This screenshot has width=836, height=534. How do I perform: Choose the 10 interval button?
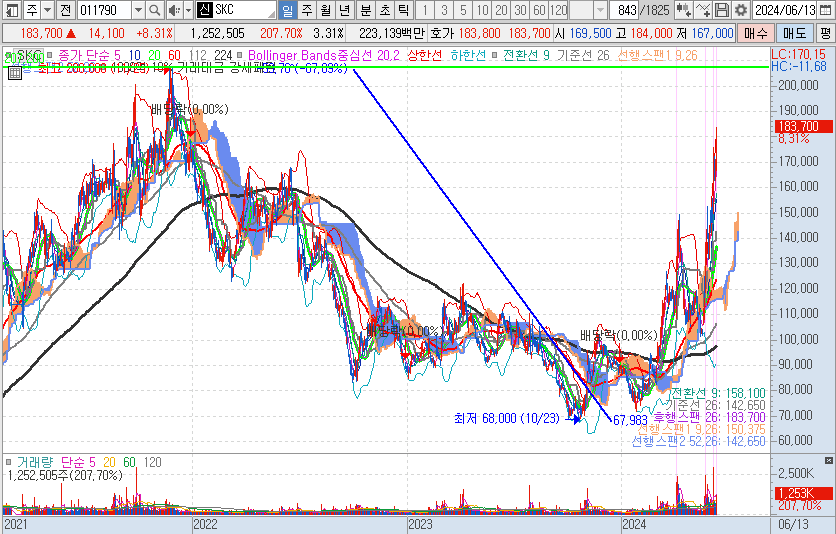point(482,10)
